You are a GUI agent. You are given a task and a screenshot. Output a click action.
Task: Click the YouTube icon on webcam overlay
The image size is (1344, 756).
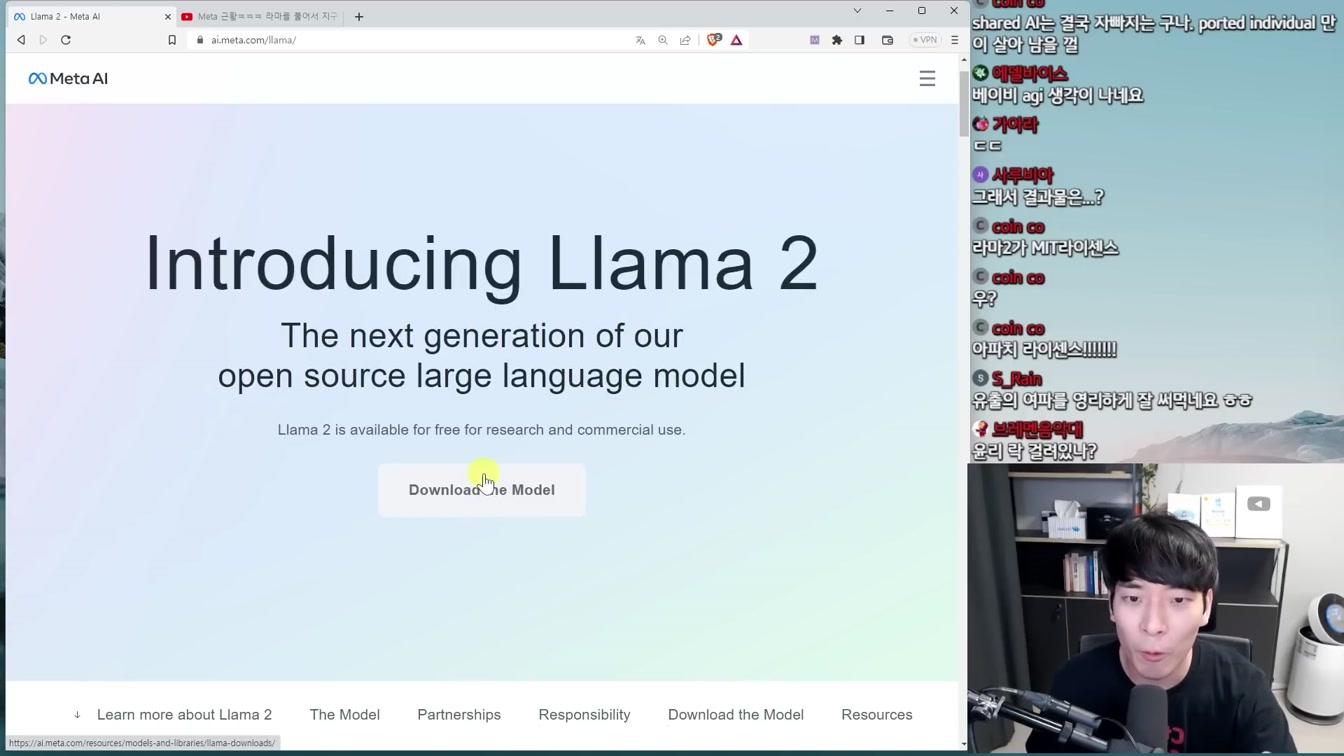(x=1258, y=504)
